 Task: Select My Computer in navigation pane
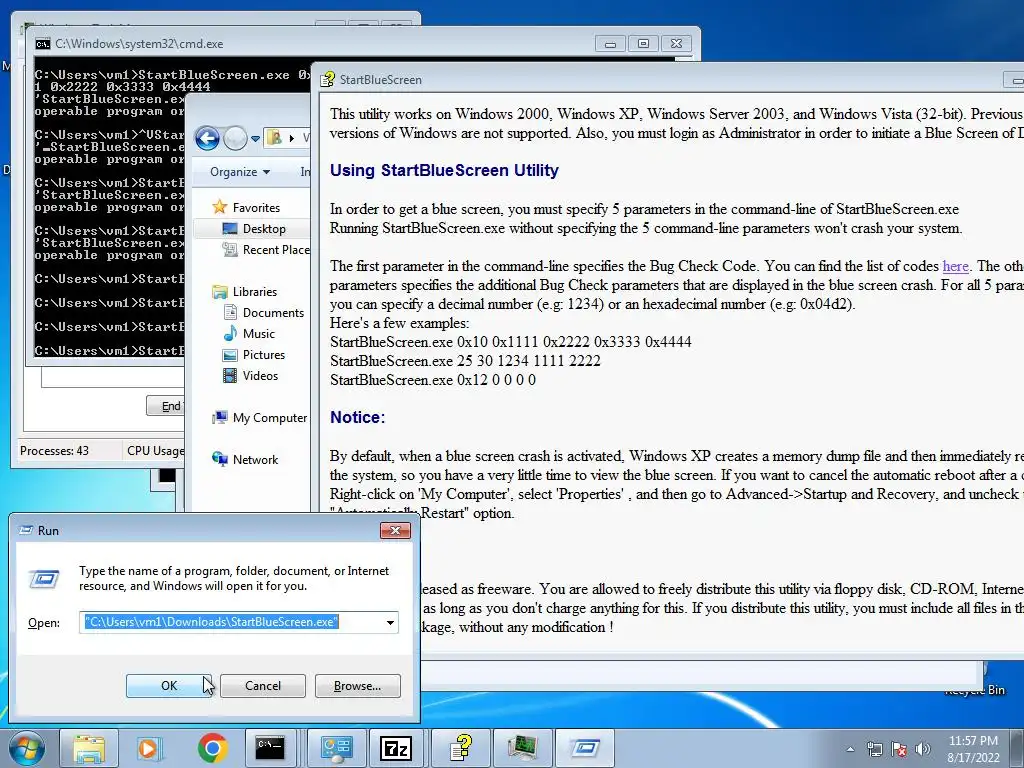(x=270, y=417)
